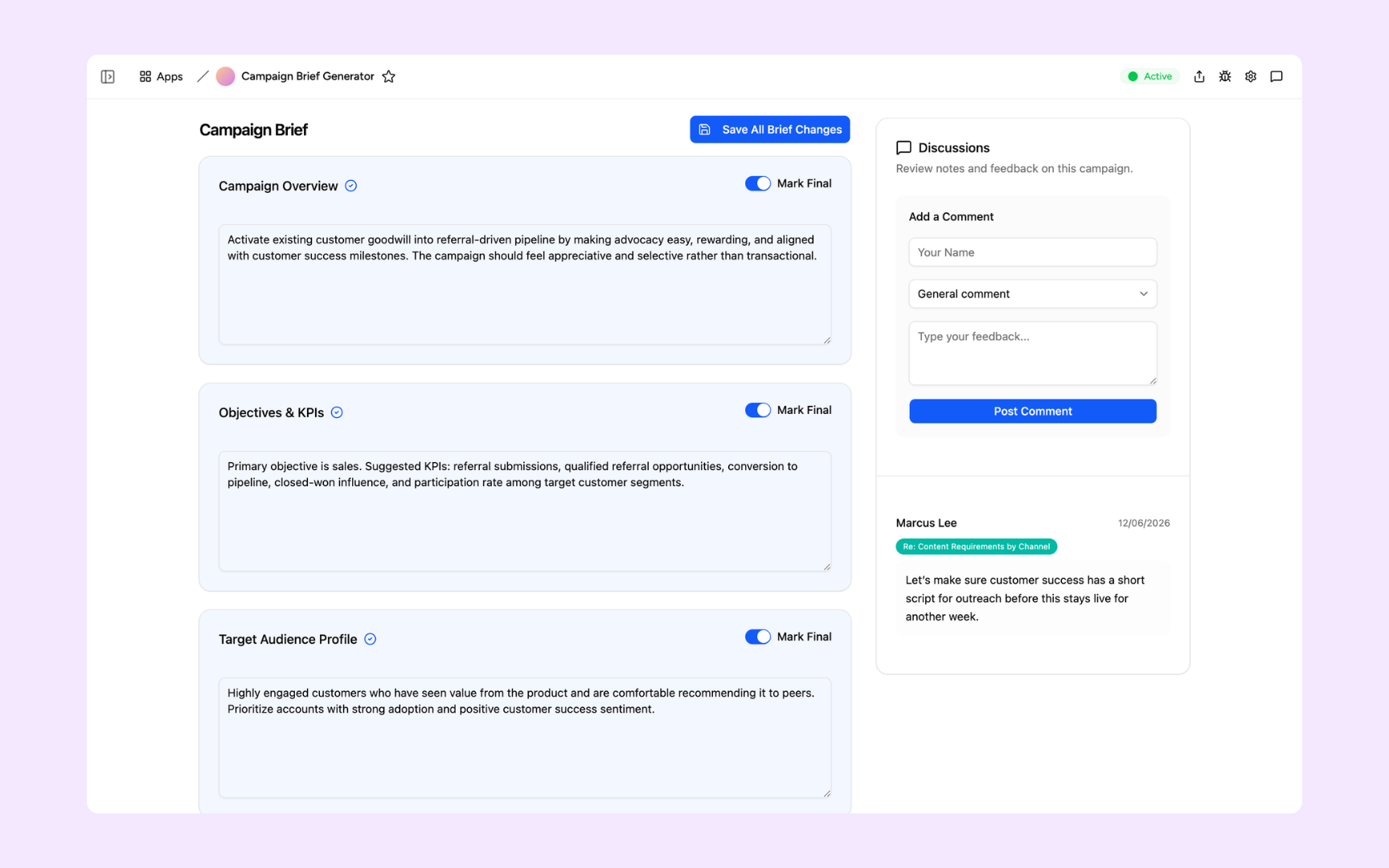The width and height of the screenshot is (1389, 868).
Task: Click the Re: Content Requirements by Channel tag
Action: [x=977, y=547]
